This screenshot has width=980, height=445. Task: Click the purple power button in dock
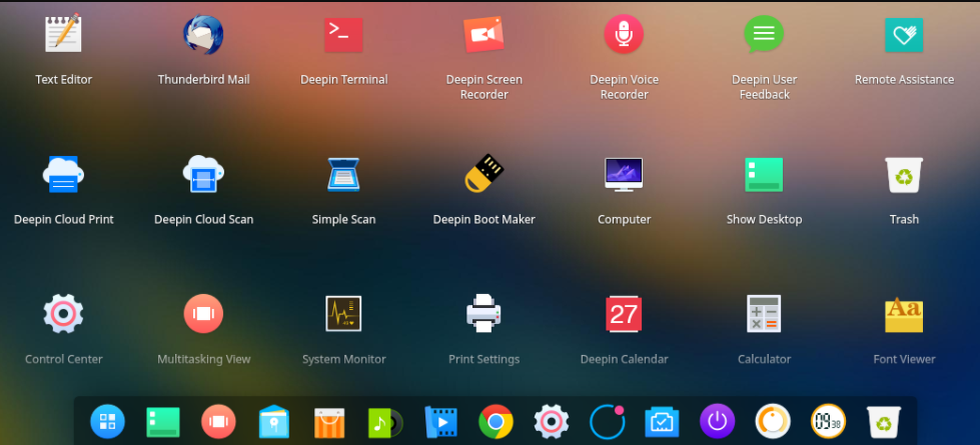pos(718,422)
